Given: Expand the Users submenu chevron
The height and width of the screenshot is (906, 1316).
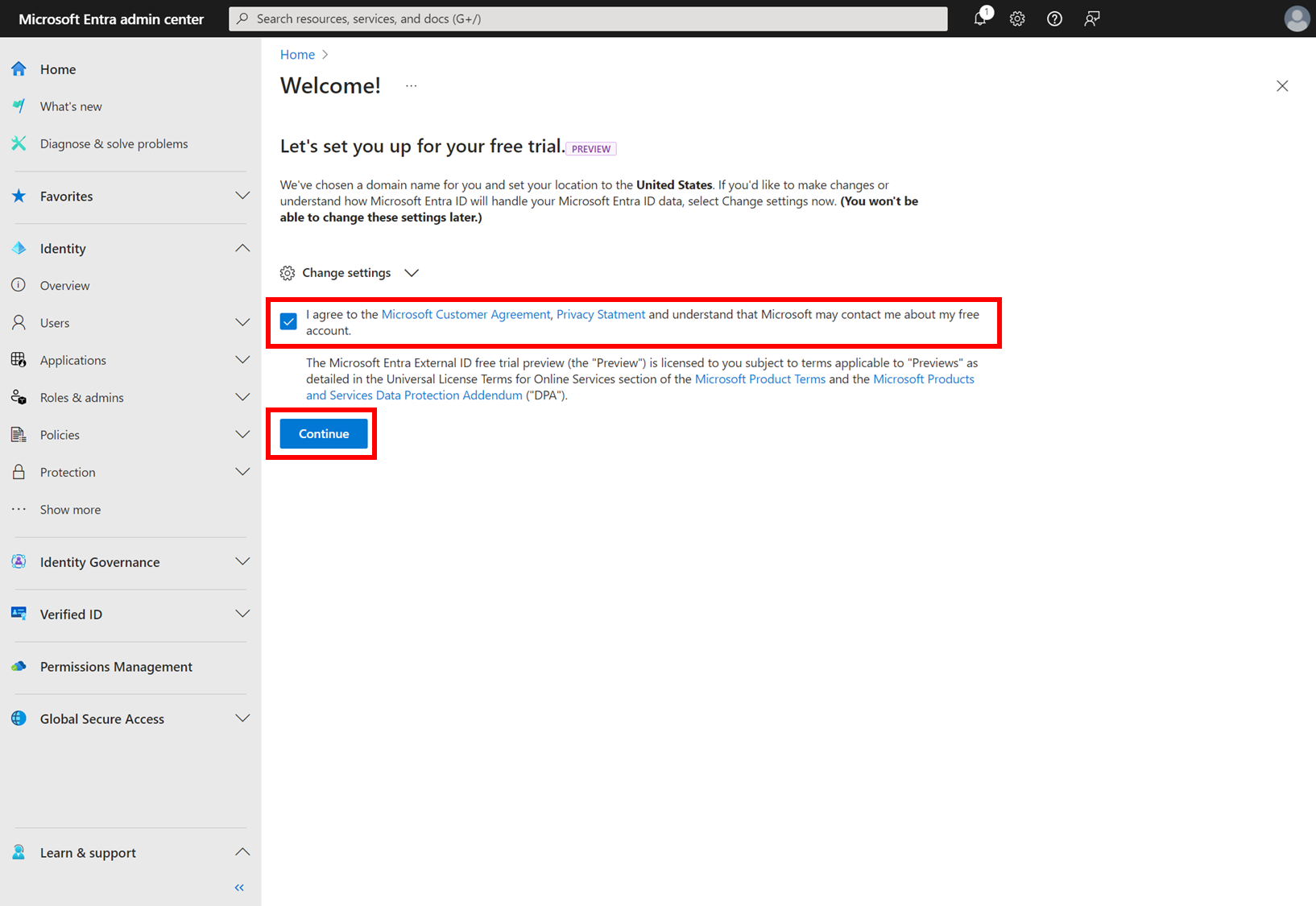Looking at the screenshot, I should point(242,322).
